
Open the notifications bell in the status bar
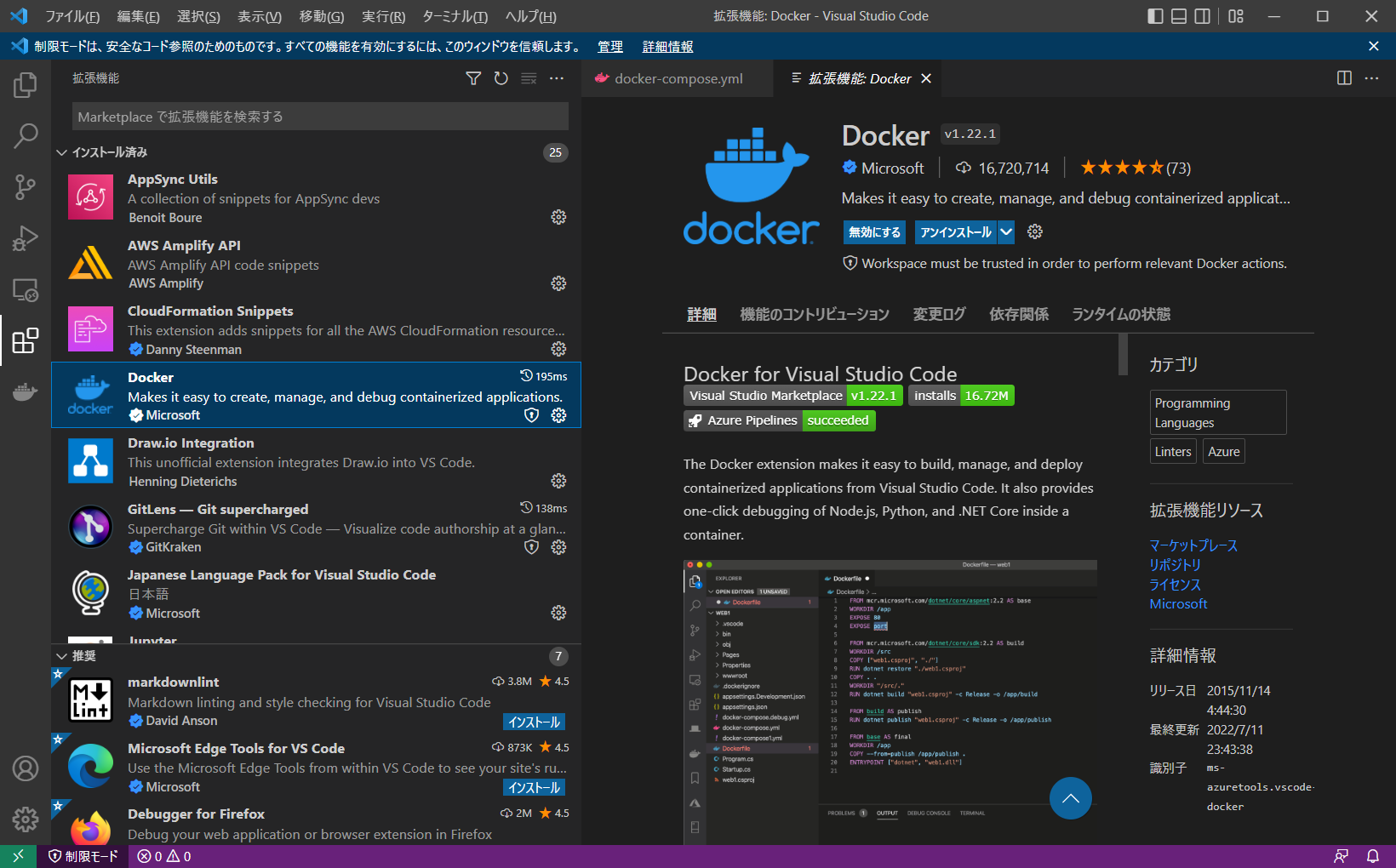[x=1371, y=856]
